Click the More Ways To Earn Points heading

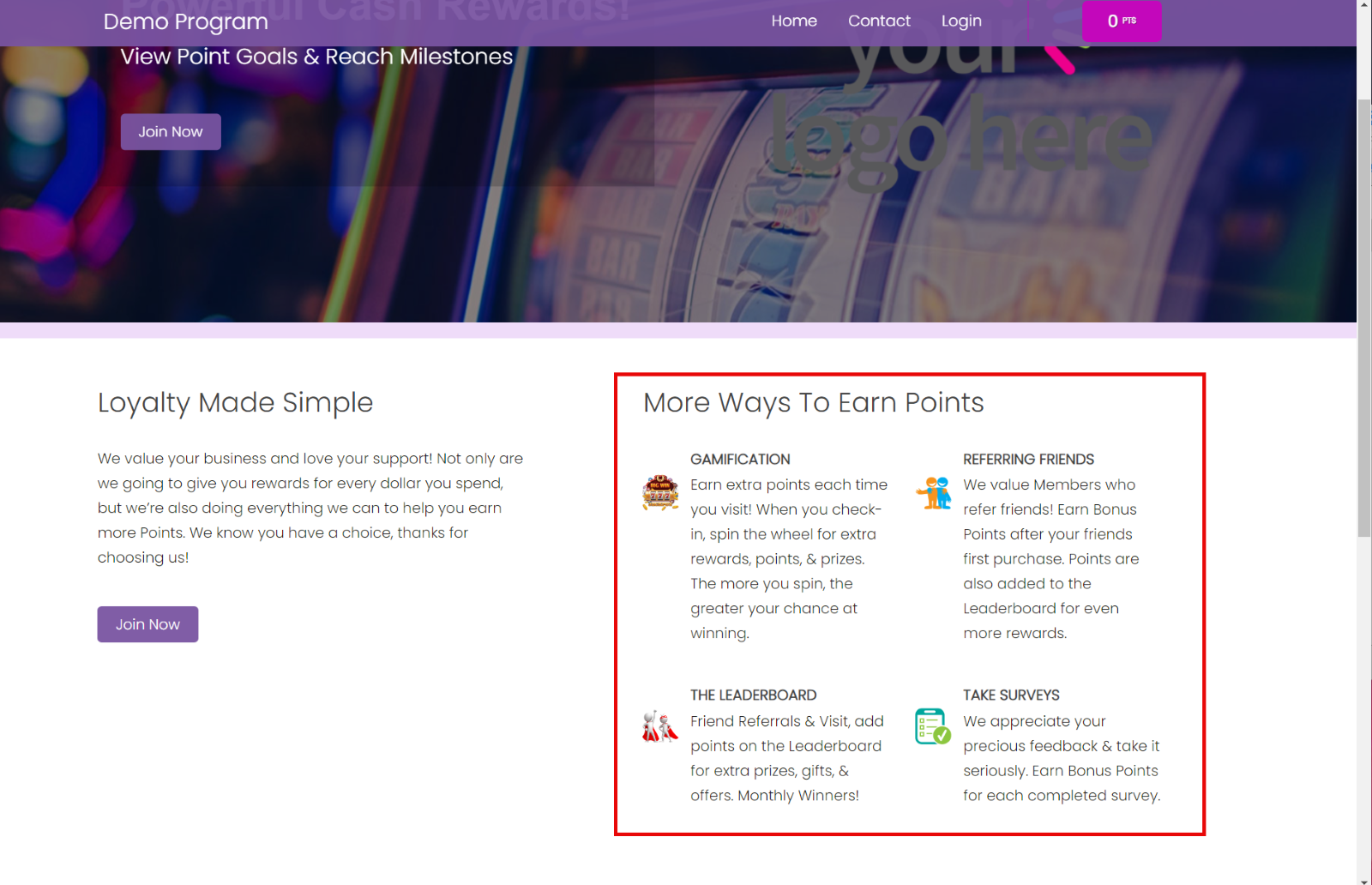tap(814, 402)
